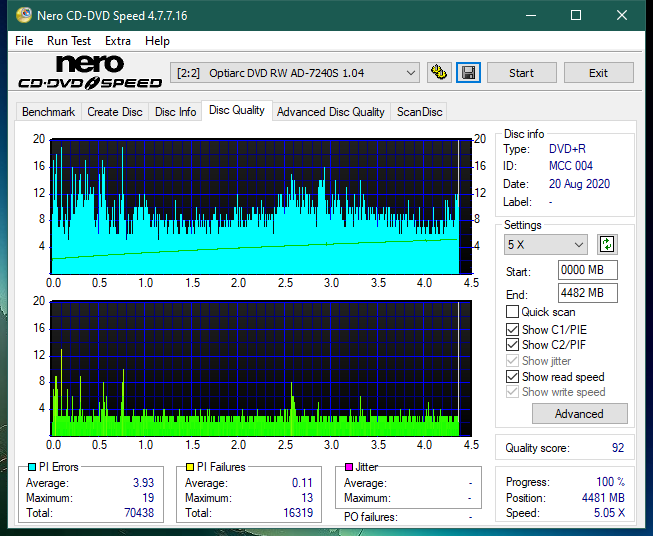Maximize the Nero CD-DVD Speed window

pos(576,15)
